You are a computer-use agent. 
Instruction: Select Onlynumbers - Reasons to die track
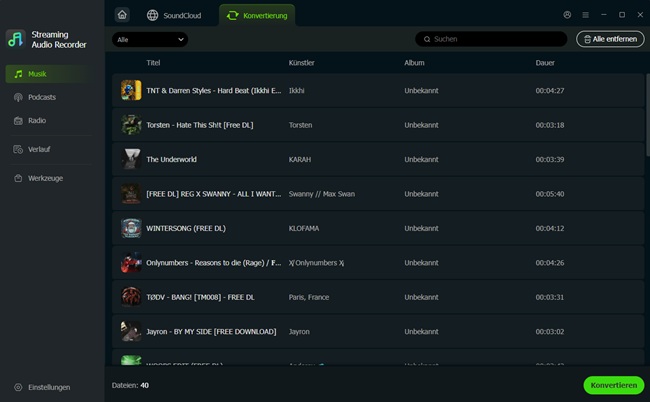click(x=213, y=262)
